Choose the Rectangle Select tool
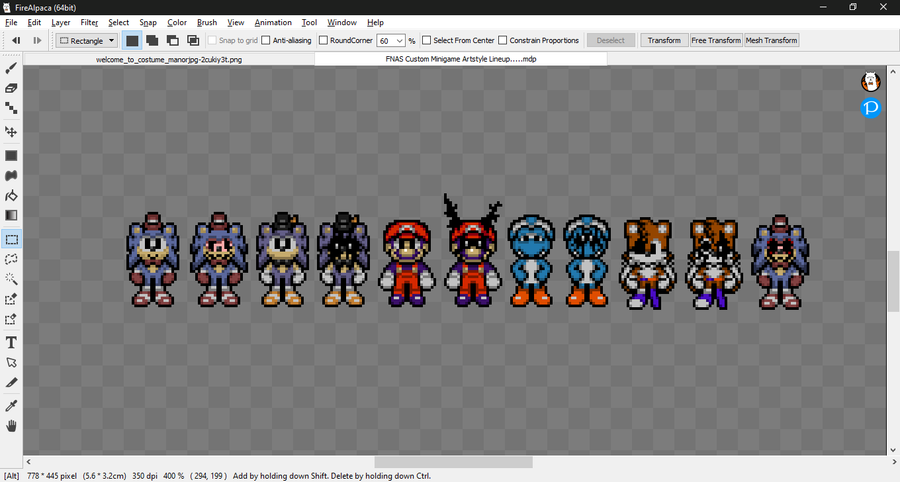The image size is (900, 482). (x=11, y=239)
